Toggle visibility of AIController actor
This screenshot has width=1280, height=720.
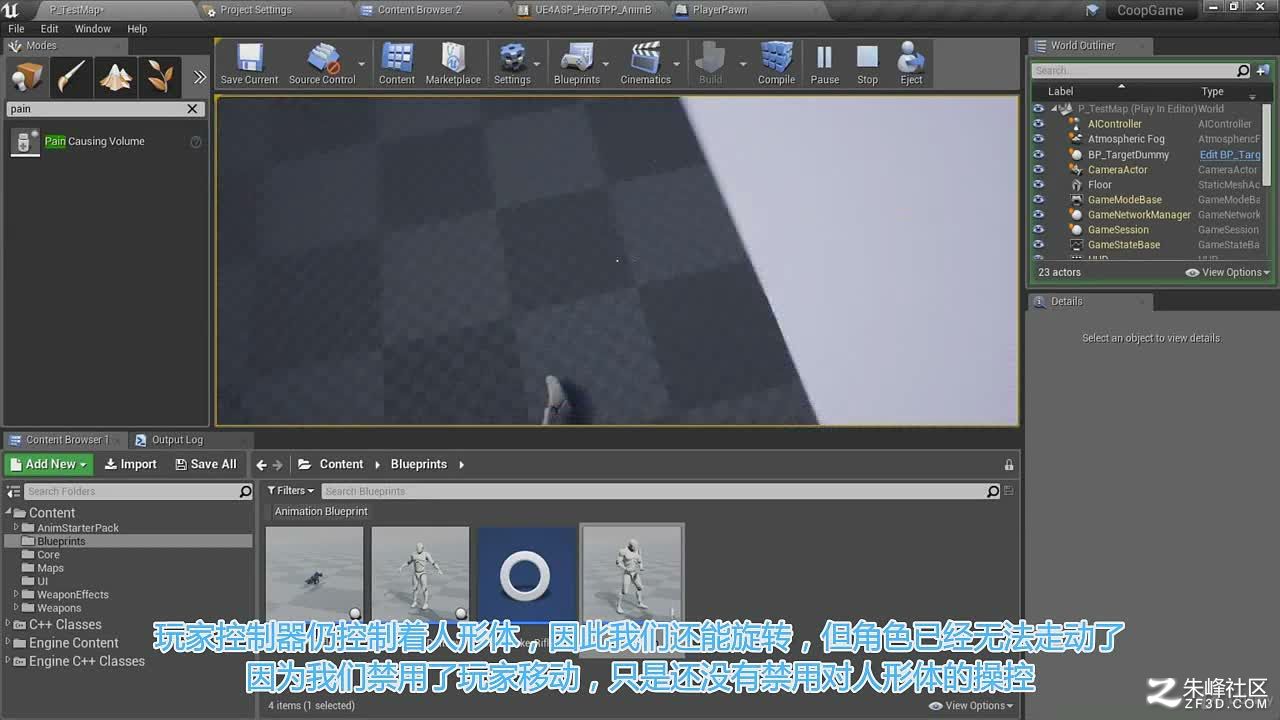tap(1038, 124)
